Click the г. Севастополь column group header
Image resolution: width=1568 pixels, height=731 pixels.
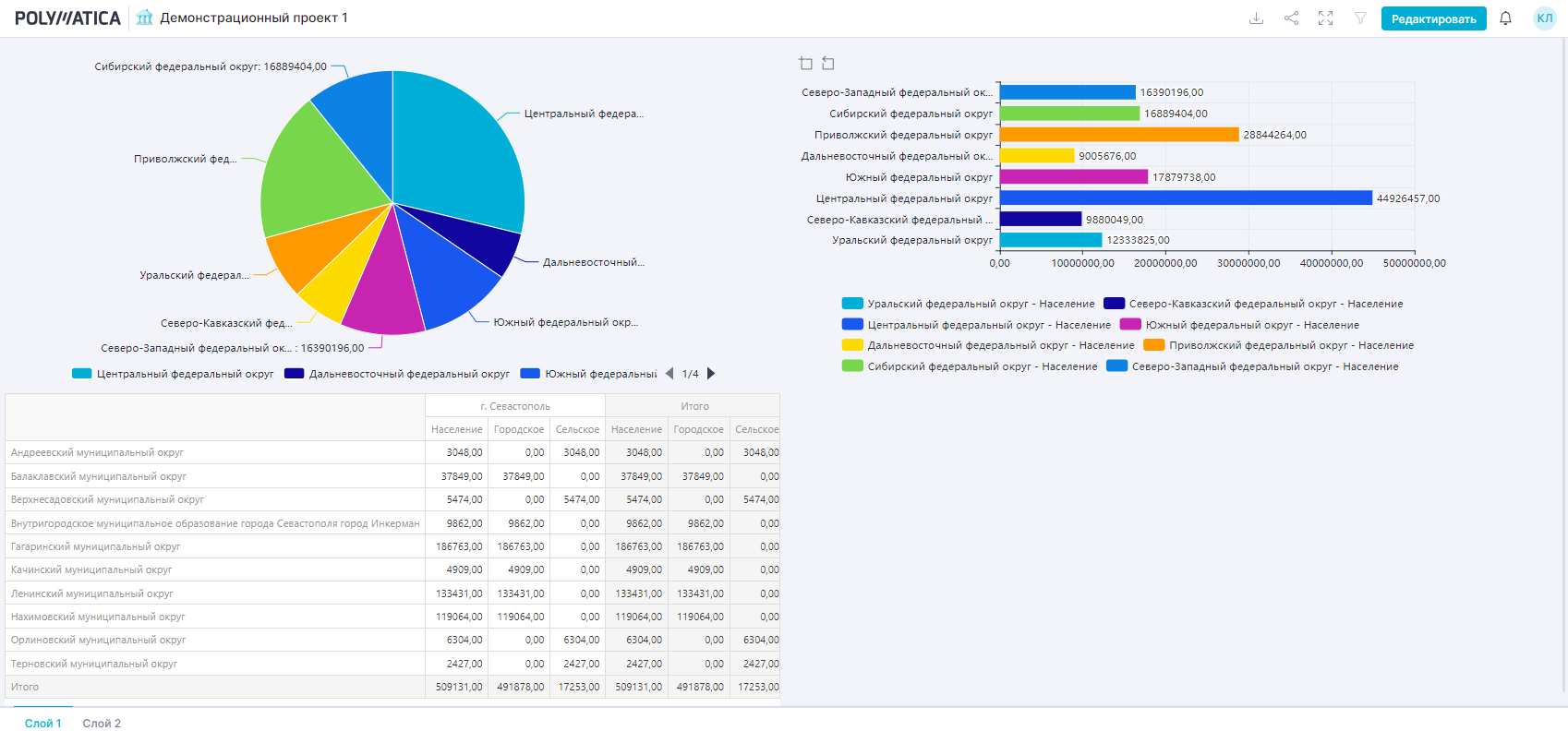pos(514,406)
